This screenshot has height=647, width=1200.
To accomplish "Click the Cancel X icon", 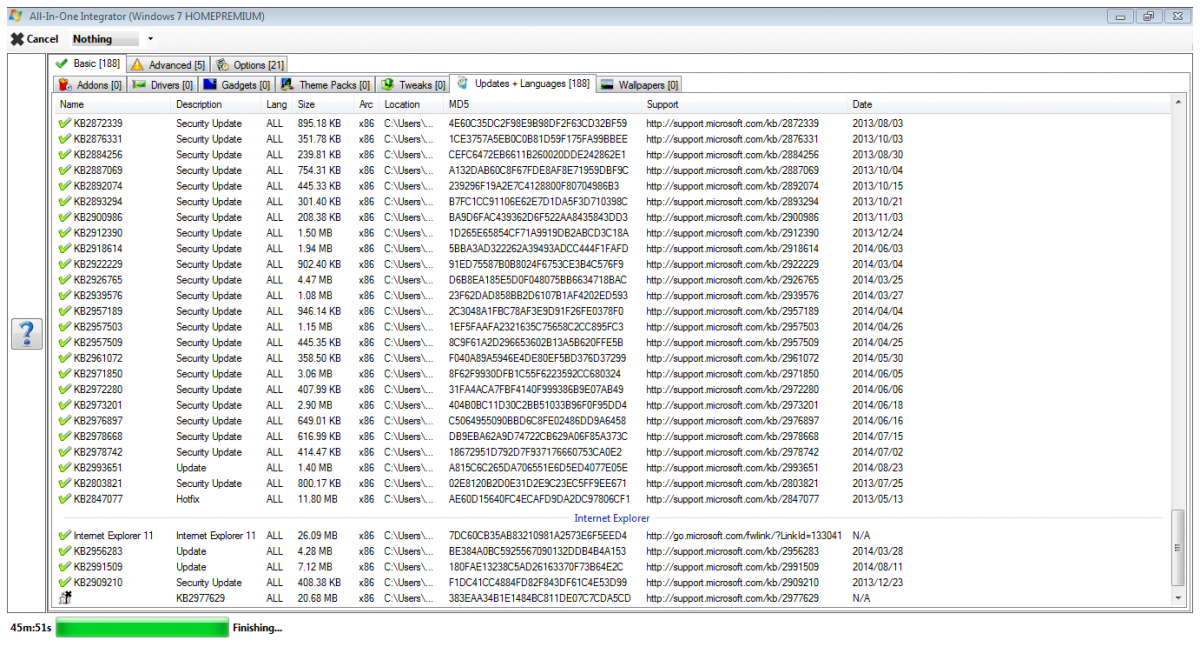I will tap(17, 39).
